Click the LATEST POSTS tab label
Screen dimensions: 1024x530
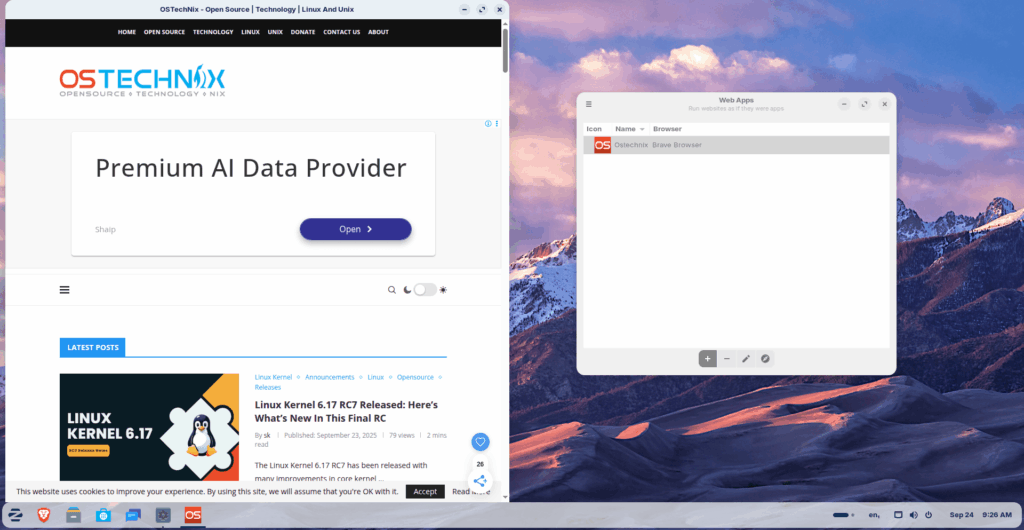(x=93, y=347)
